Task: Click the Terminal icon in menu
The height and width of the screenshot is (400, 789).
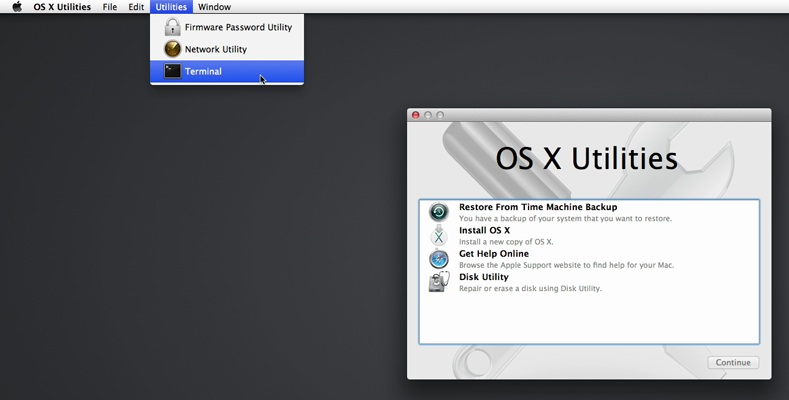Action: [172, 71]
